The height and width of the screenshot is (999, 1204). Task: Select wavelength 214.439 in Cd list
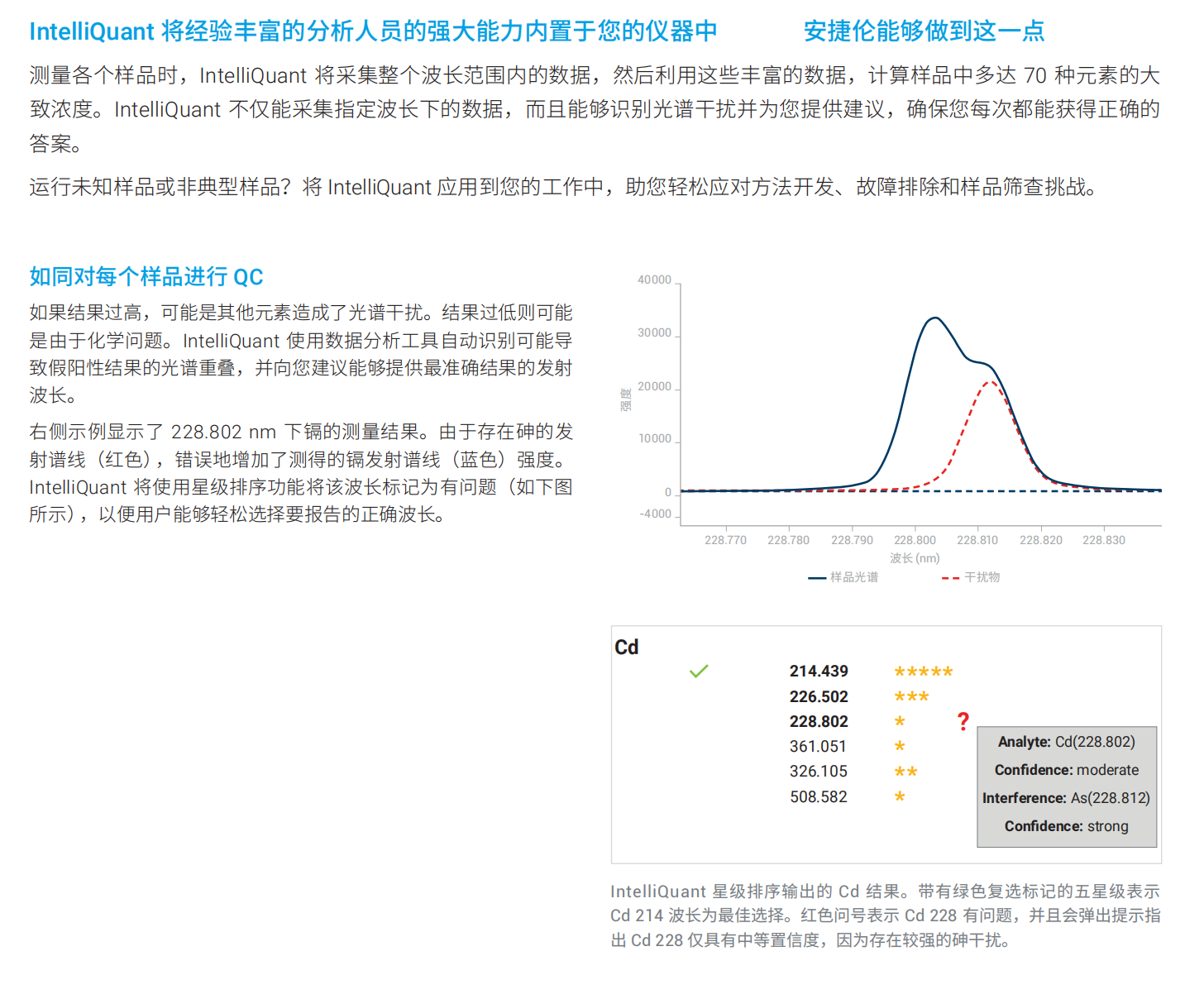tap(819, 672)
